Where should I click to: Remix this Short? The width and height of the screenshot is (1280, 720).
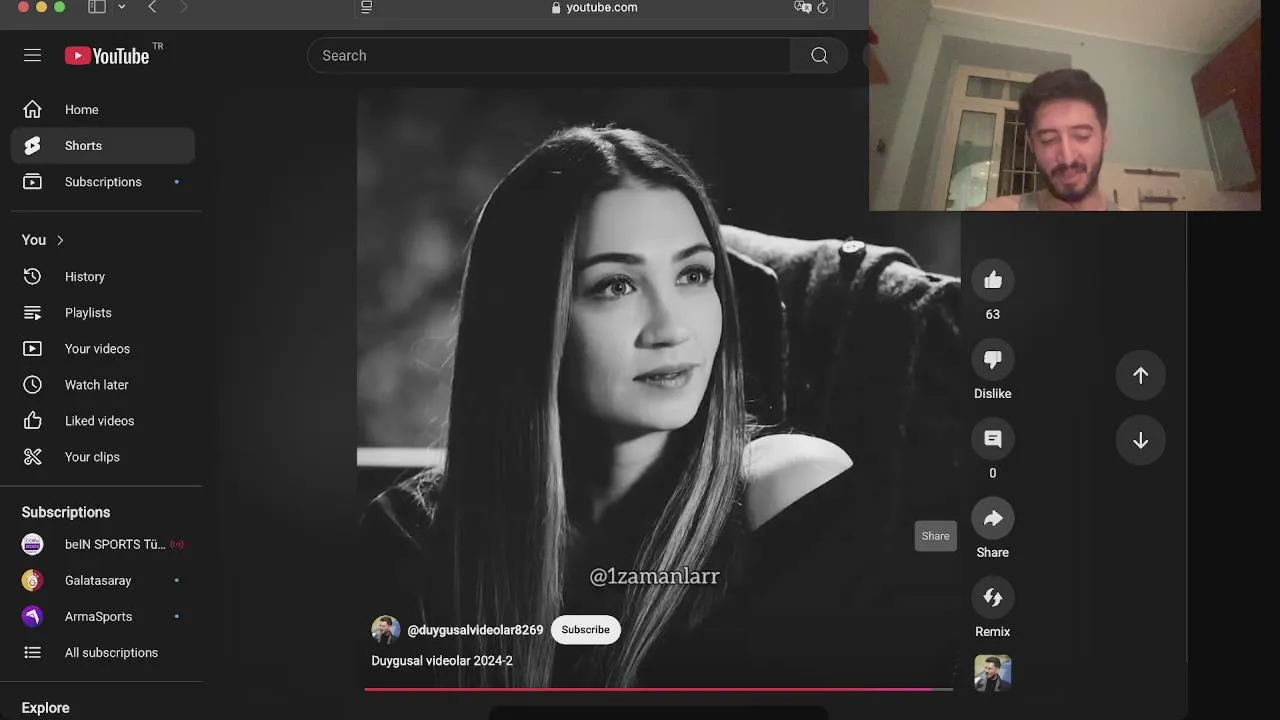click(993, 598)
